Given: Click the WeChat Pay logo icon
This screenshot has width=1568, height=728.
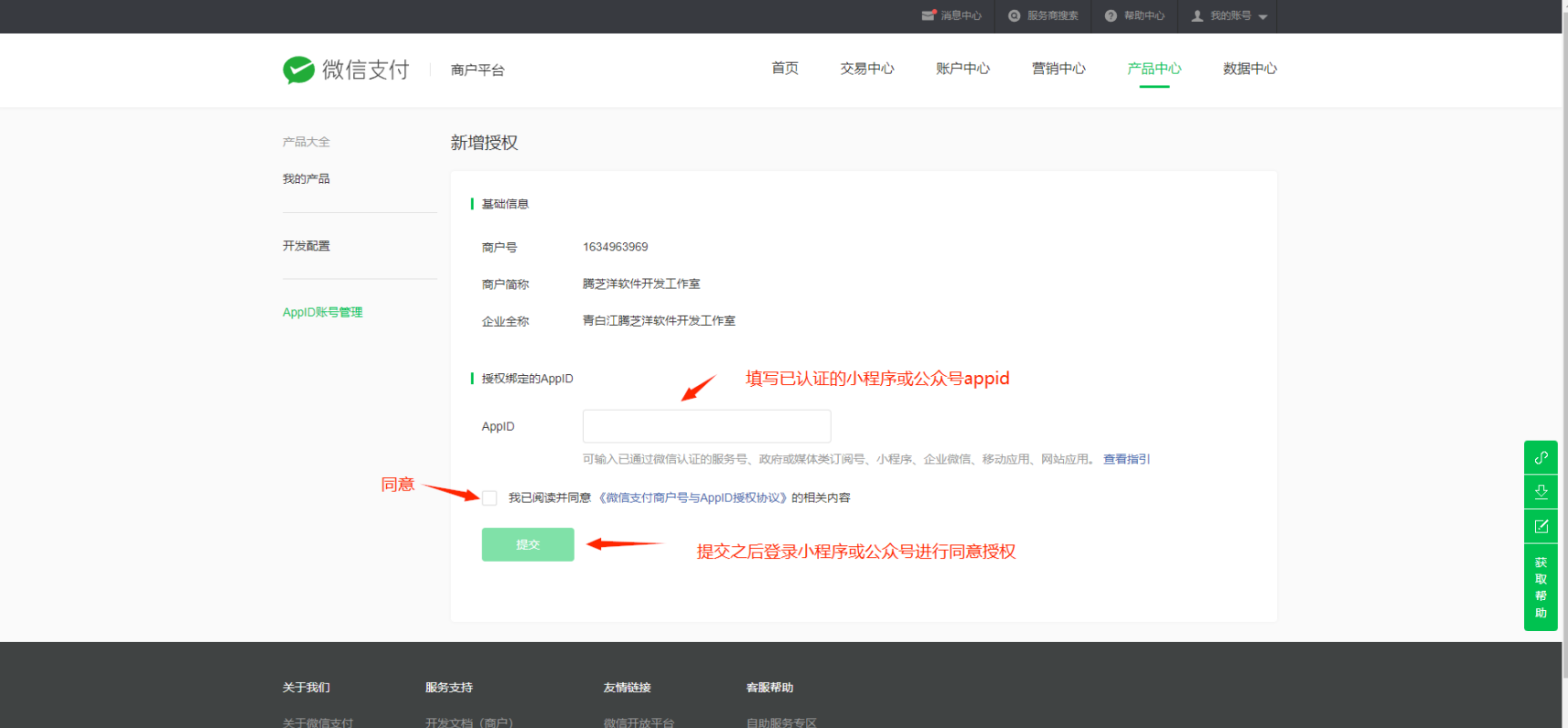Looking at the screenshot, I should (x=298, y=70).
